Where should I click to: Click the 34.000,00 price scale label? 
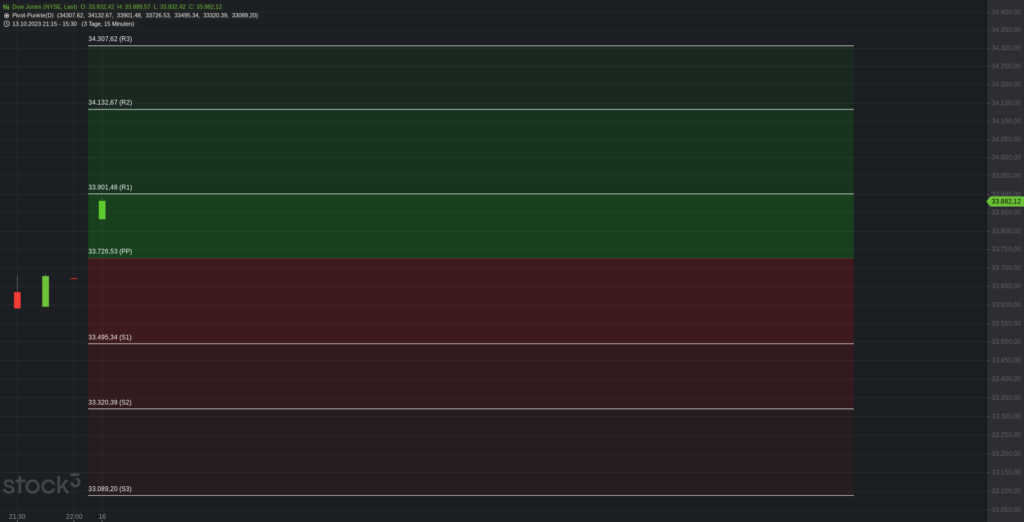(1006, 157)
